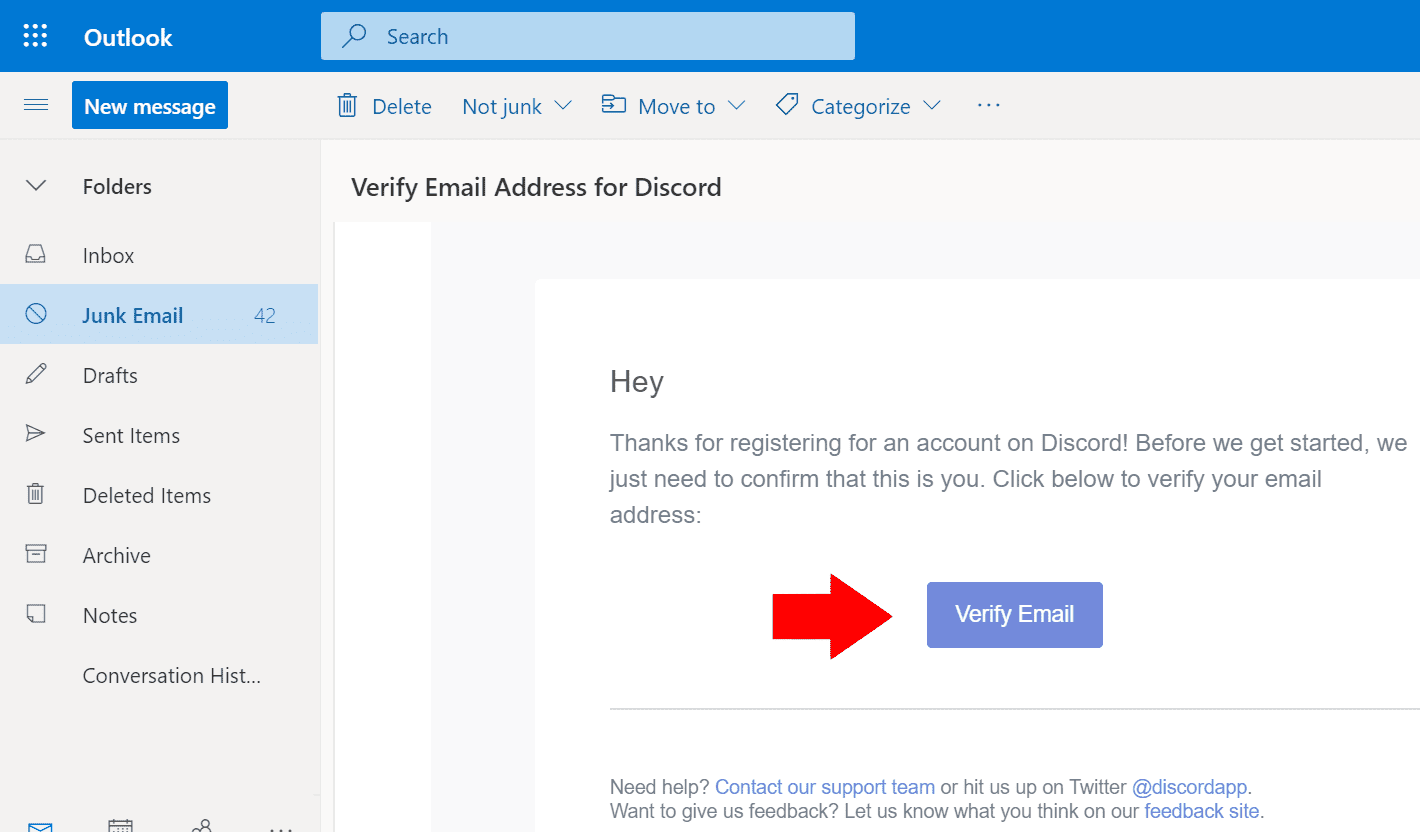Image resolution: width=1420 pixels, height=832 pixels.
Task: Open the People icon at bottom
Action: coord(202,825)
